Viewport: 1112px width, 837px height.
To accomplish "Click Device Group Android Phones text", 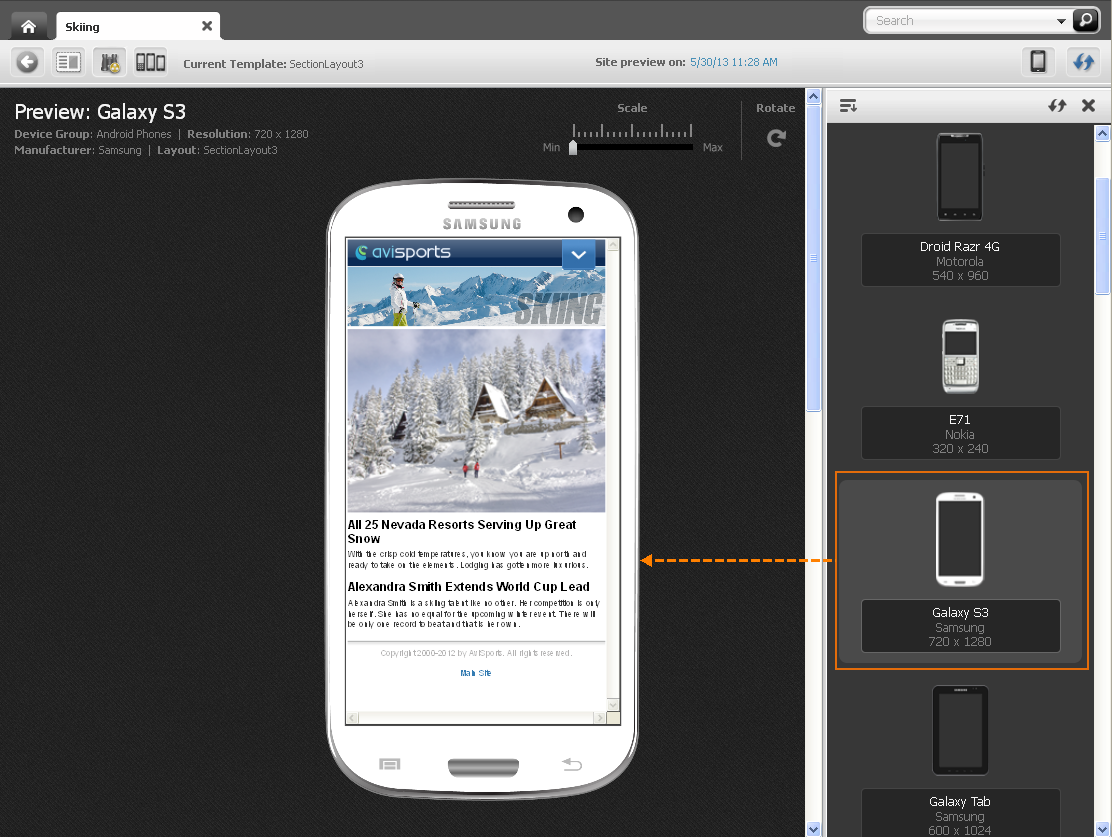I will click(x=93, y=134).
